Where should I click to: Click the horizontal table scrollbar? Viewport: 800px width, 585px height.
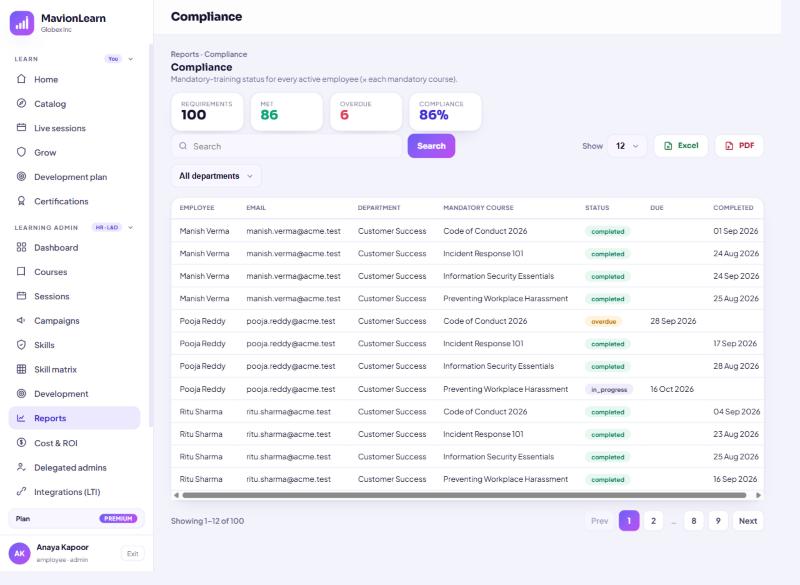pos(464,495)
